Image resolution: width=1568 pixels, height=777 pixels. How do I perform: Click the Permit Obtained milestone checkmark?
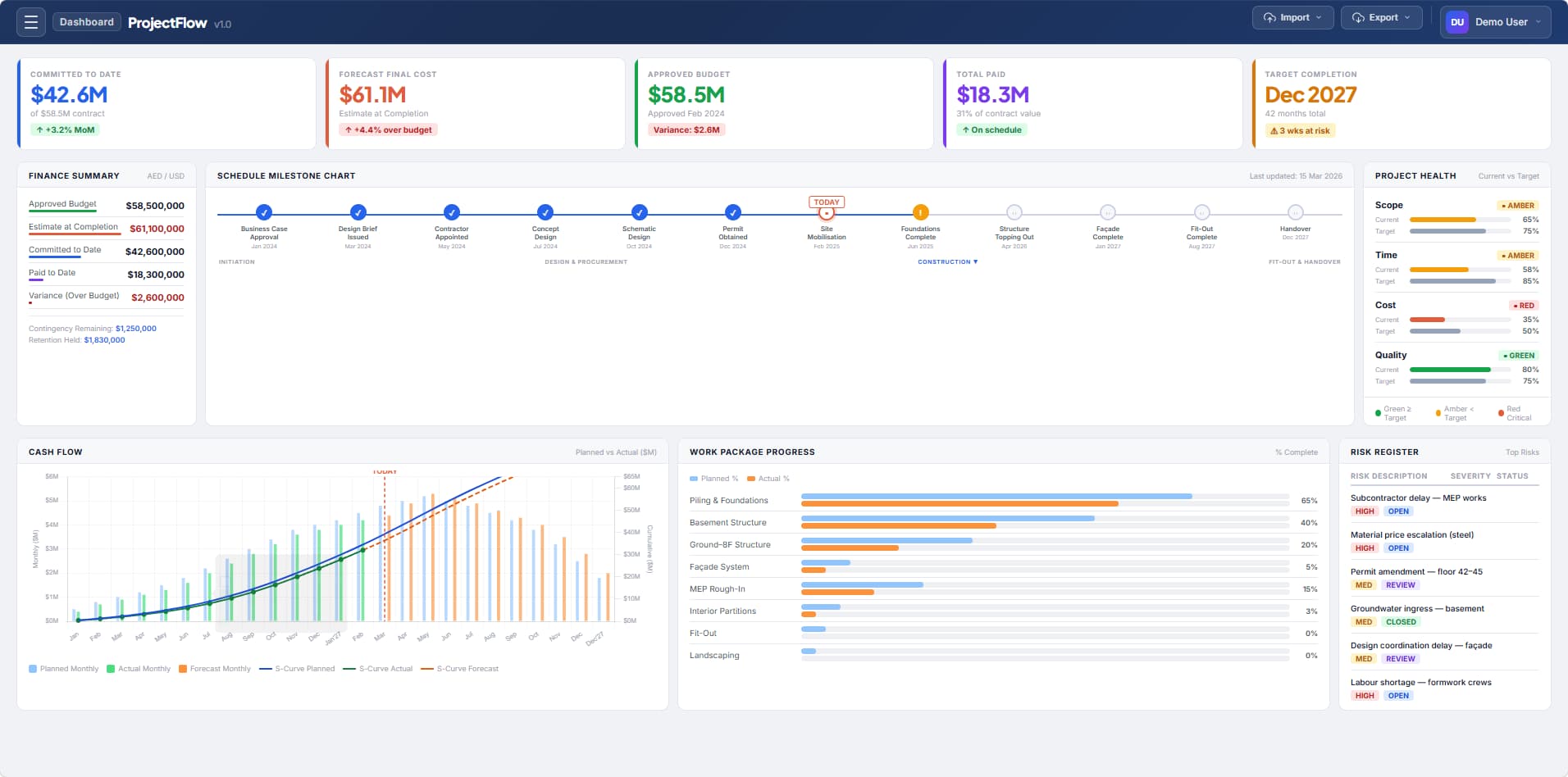[732, 212]
